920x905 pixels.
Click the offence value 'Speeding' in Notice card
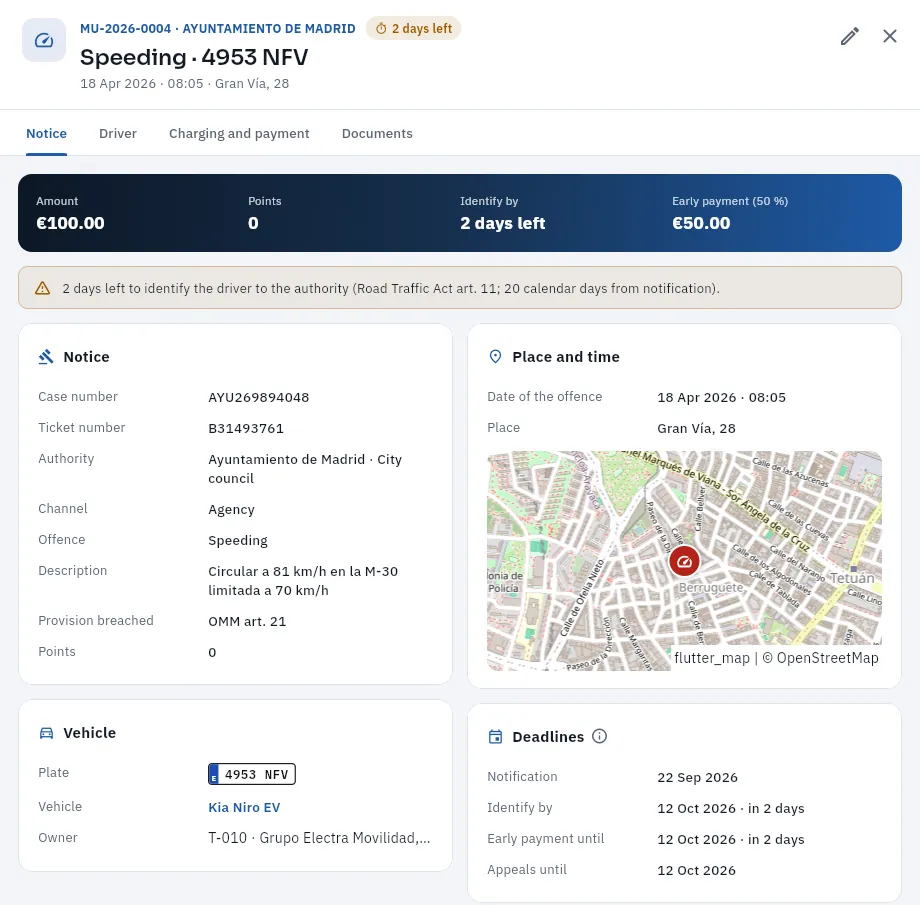(x=238, y=541)
